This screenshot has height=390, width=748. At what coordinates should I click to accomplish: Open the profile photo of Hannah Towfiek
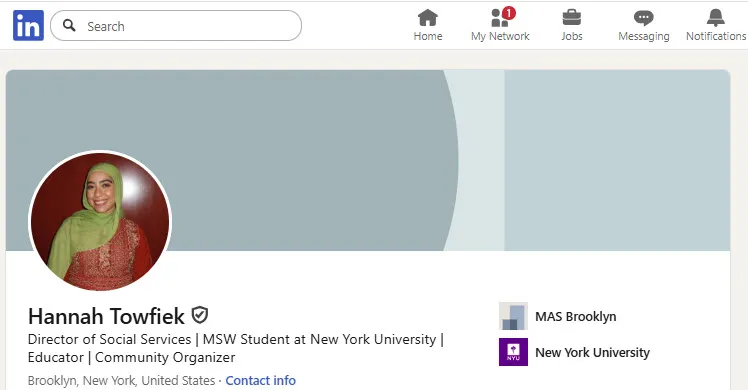[100, 221]
